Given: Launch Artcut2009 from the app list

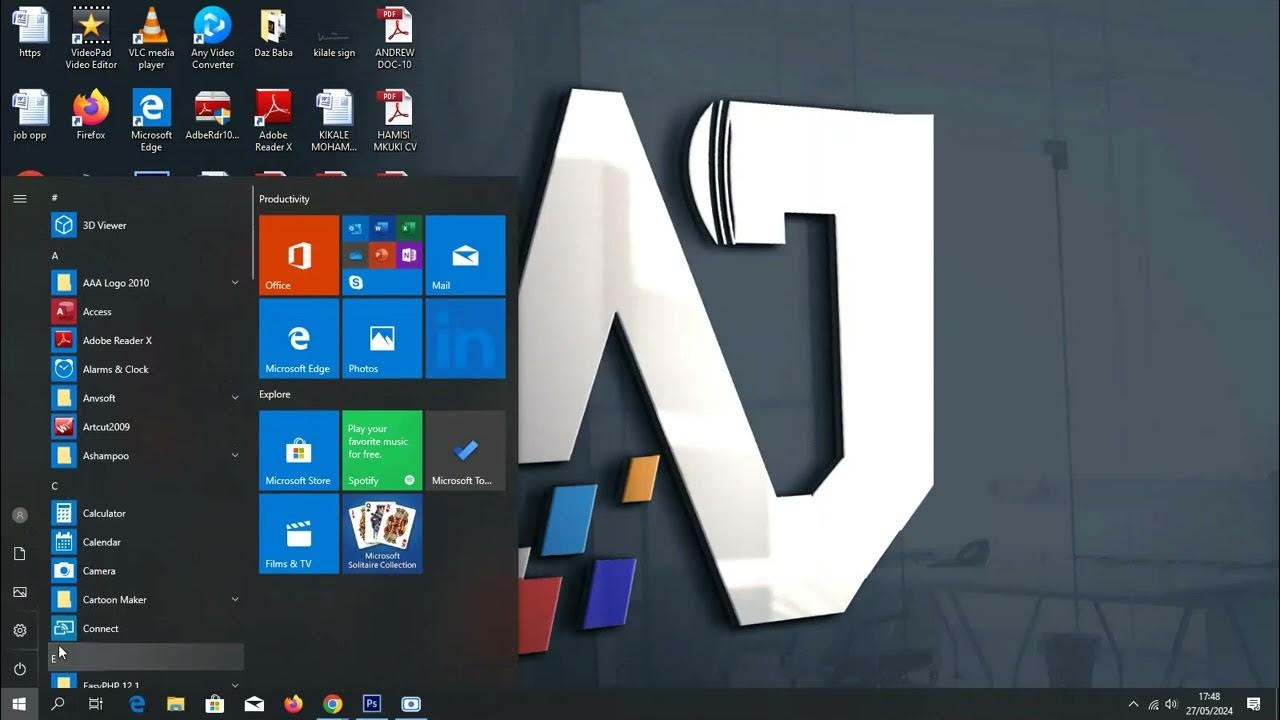Looking at the screenshot, I should tap(146, 427).
